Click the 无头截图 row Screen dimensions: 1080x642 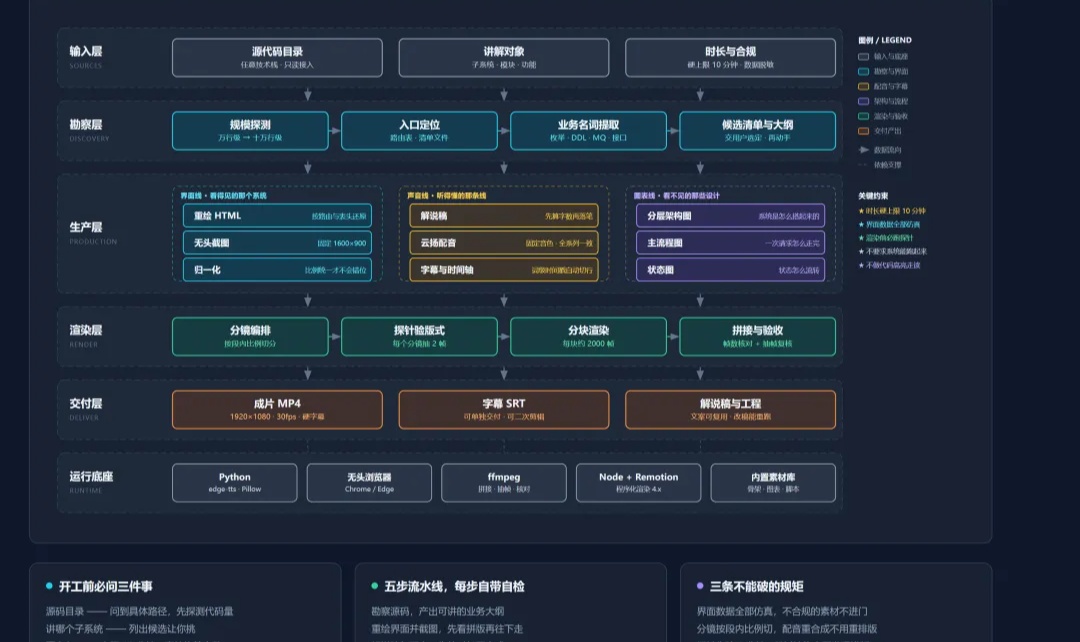pyautogui.click(x=278, y=242)
